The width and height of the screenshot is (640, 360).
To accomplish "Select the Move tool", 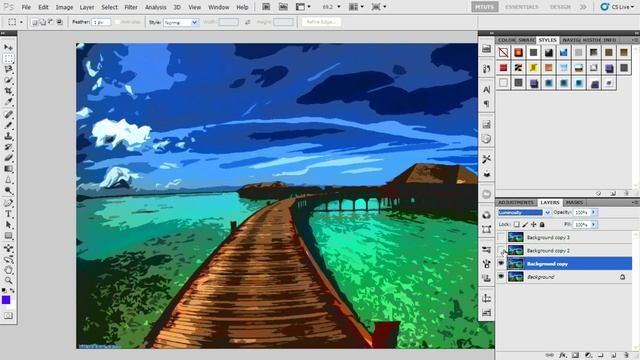I will tap(8, 48).
